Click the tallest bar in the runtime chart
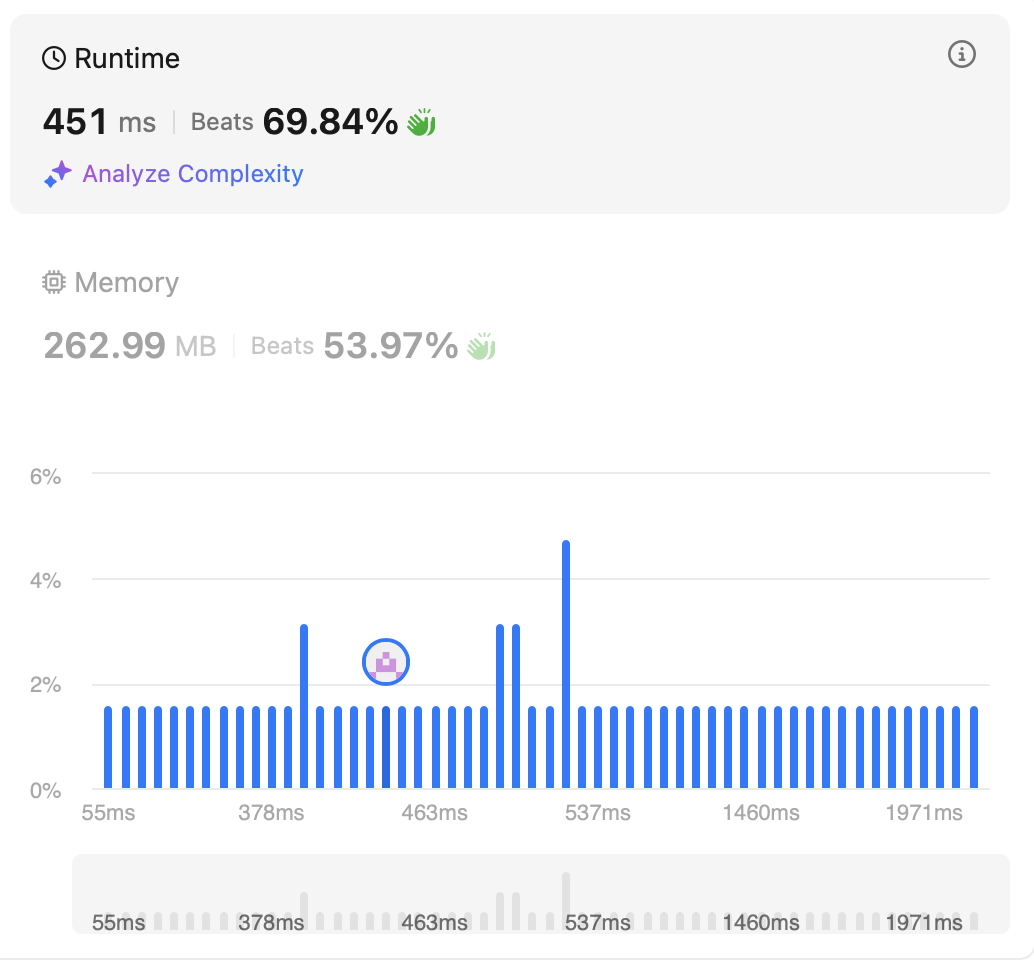 pos(566,664)
